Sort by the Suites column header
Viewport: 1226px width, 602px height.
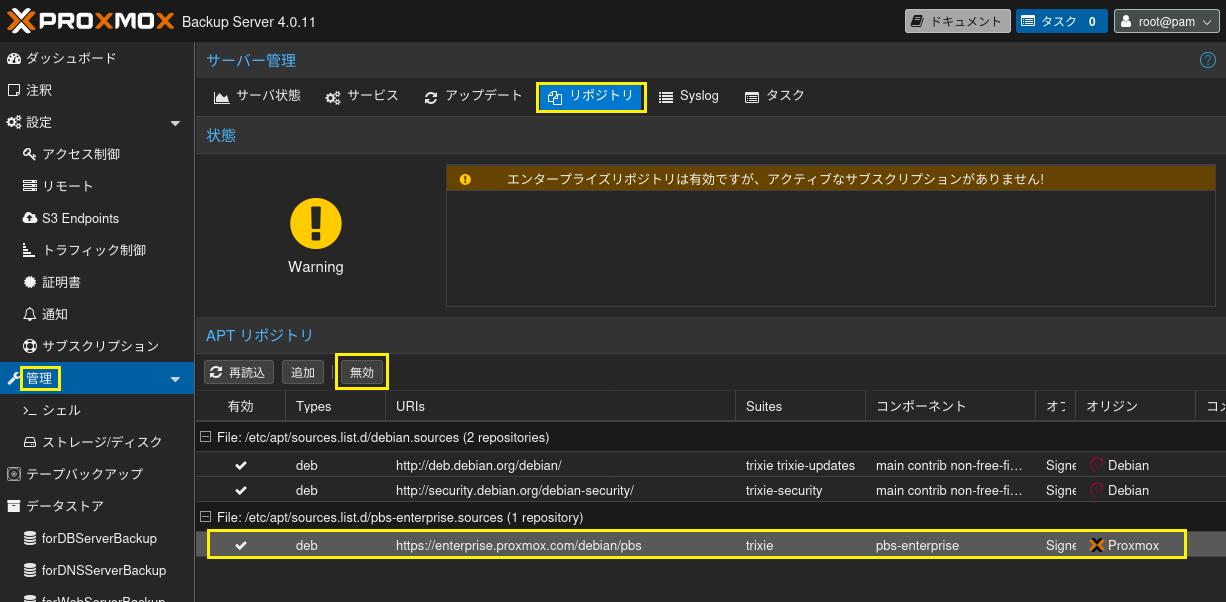pyautogui.click(x=800, y=406)
